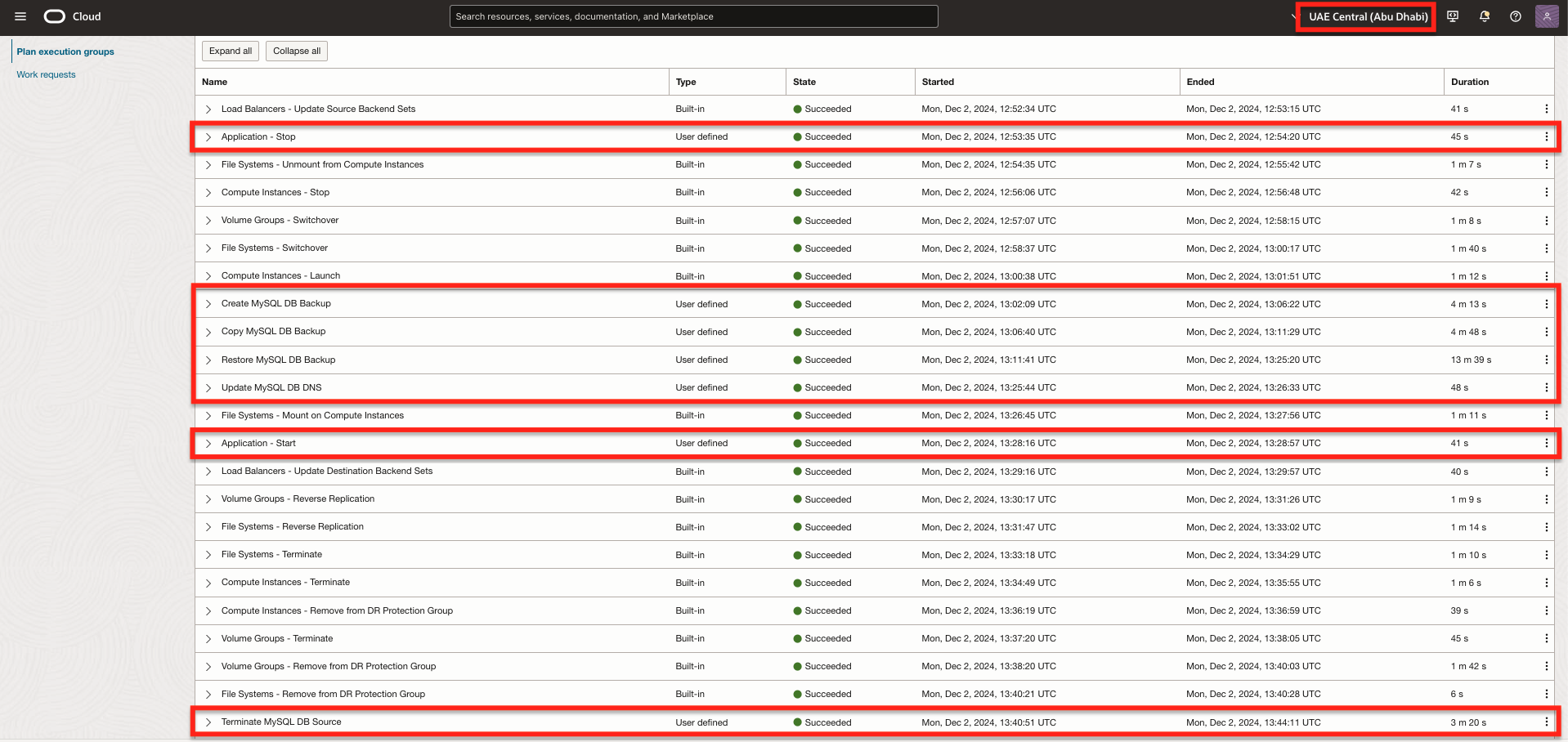
Task: Expand the Update MySQL DB DNS group
Action: coord(208,387)
